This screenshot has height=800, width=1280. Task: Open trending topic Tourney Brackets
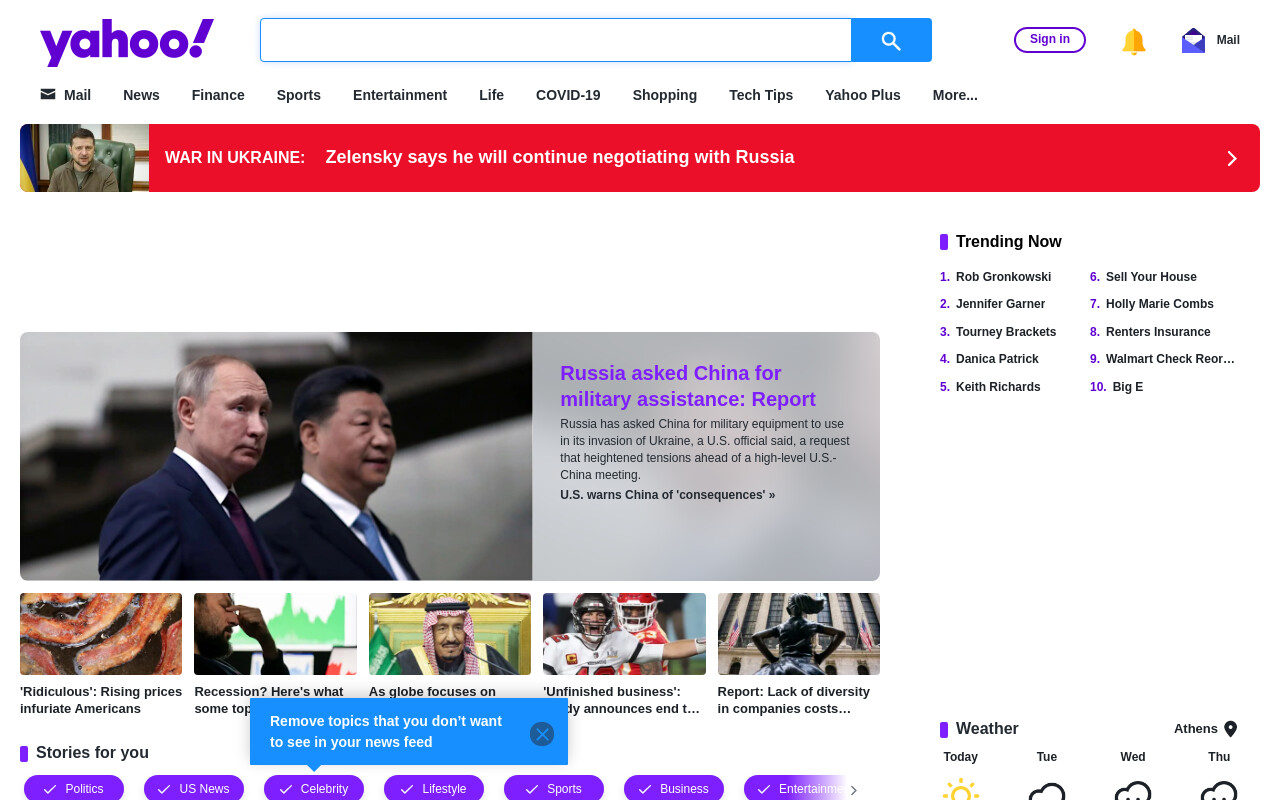[1006, 332]
